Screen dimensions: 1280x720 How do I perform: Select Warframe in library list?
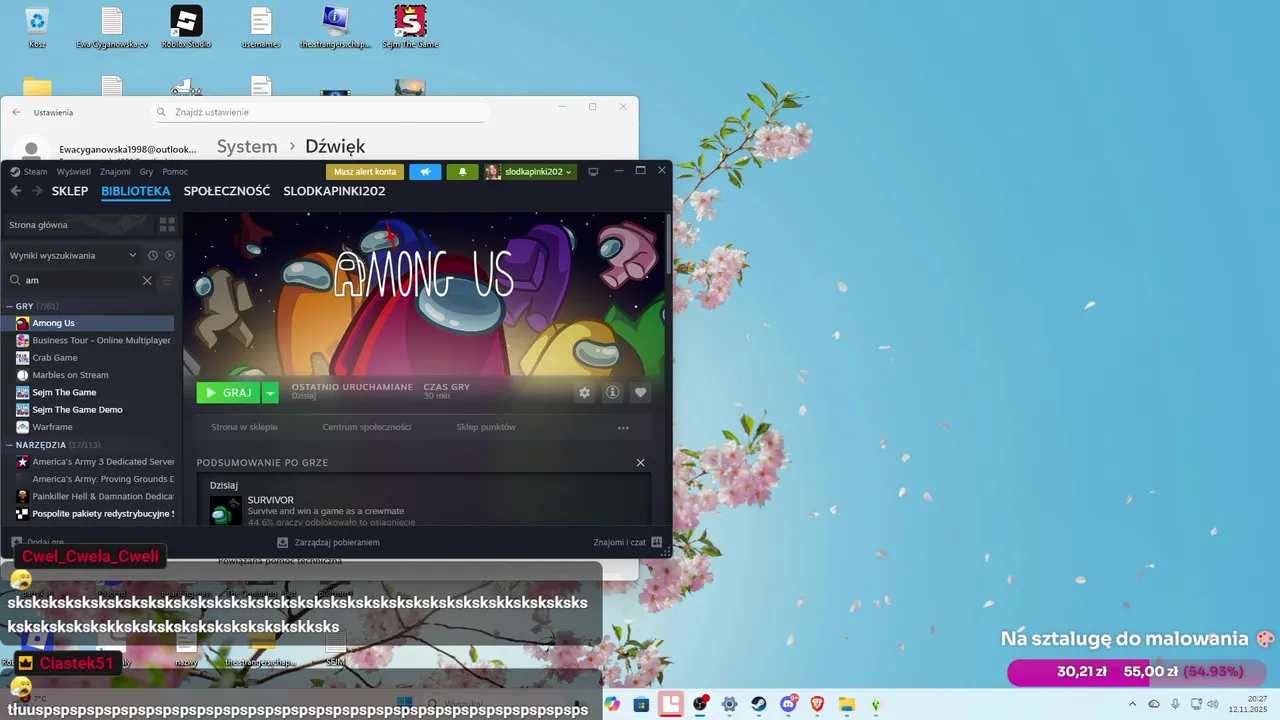coord(88,427)
